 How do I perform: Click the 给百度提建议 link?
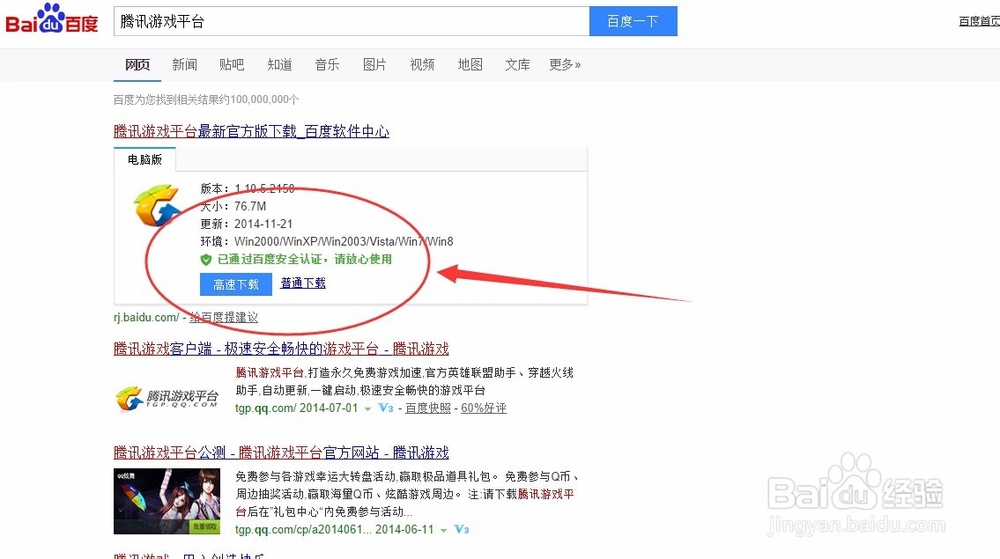click(x=224, y=317)
